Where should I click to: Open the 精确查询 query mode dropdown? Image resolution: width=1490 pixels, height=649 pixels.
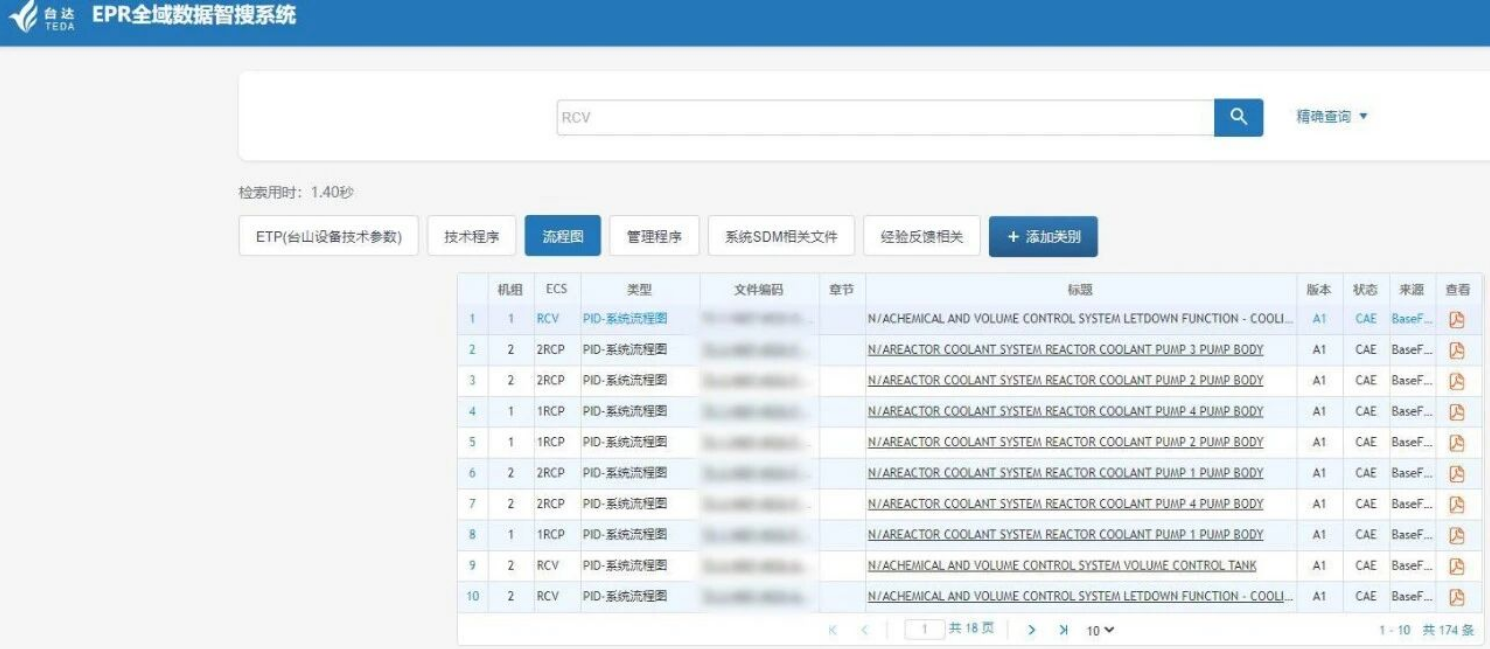click(1331, 117)
